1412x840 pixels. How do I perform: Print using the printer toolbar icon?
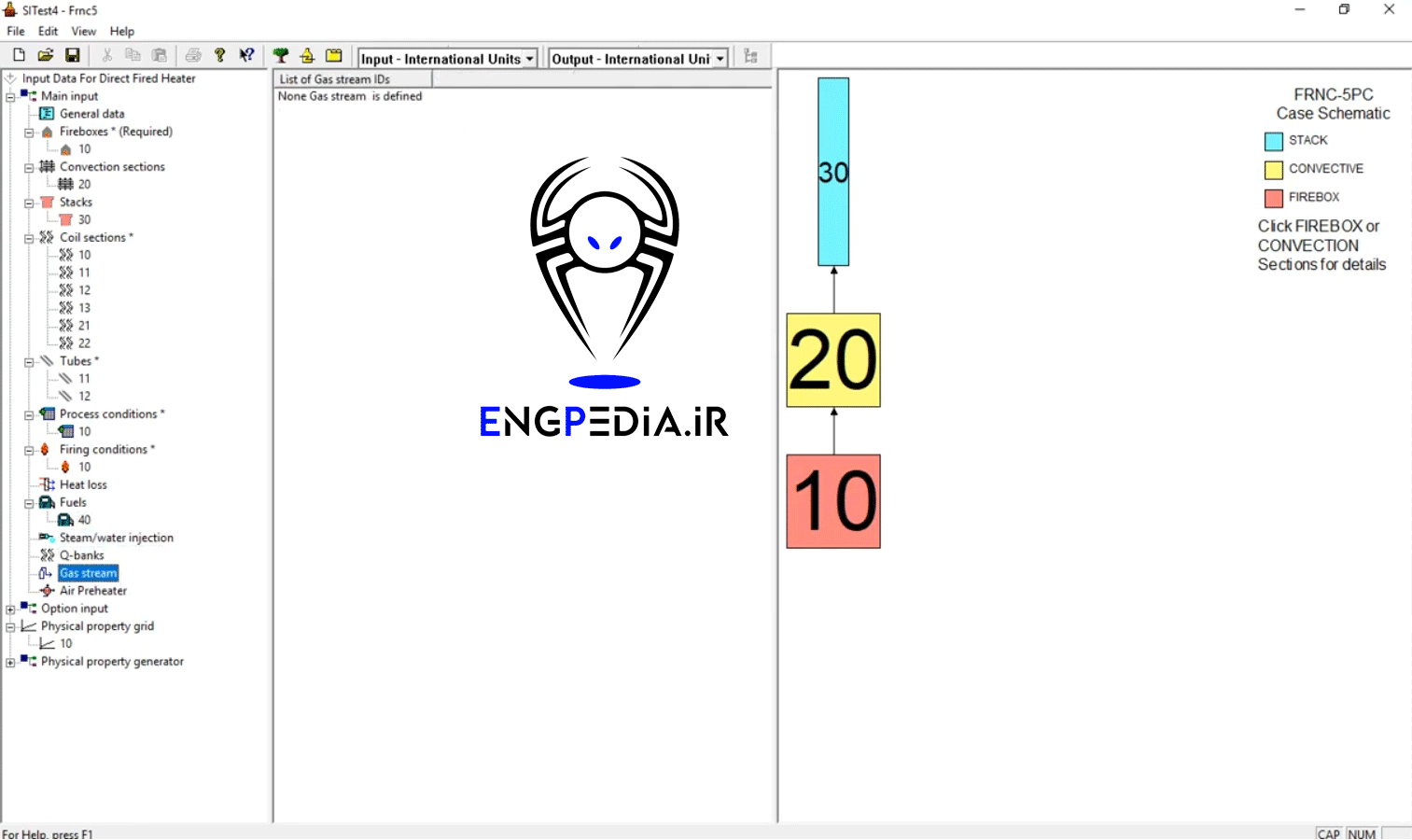[193, 56]
